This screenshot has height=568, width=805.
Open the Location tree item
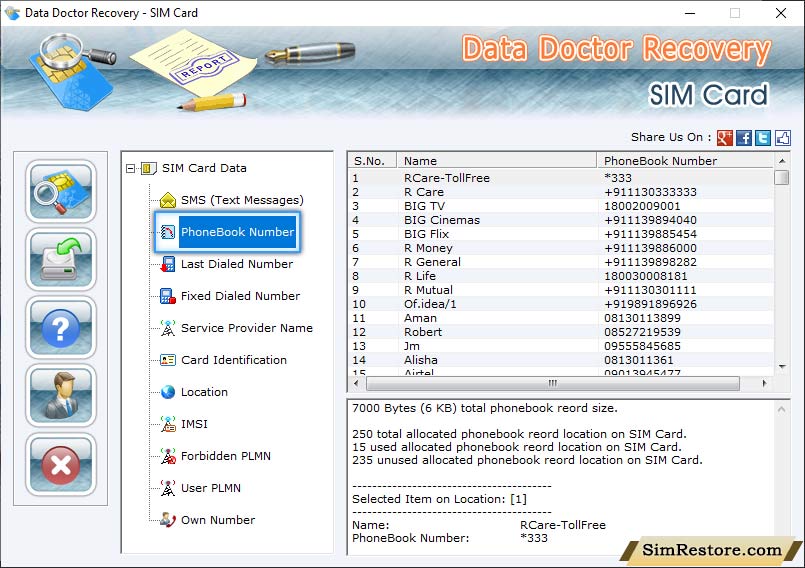pos(204,392)
